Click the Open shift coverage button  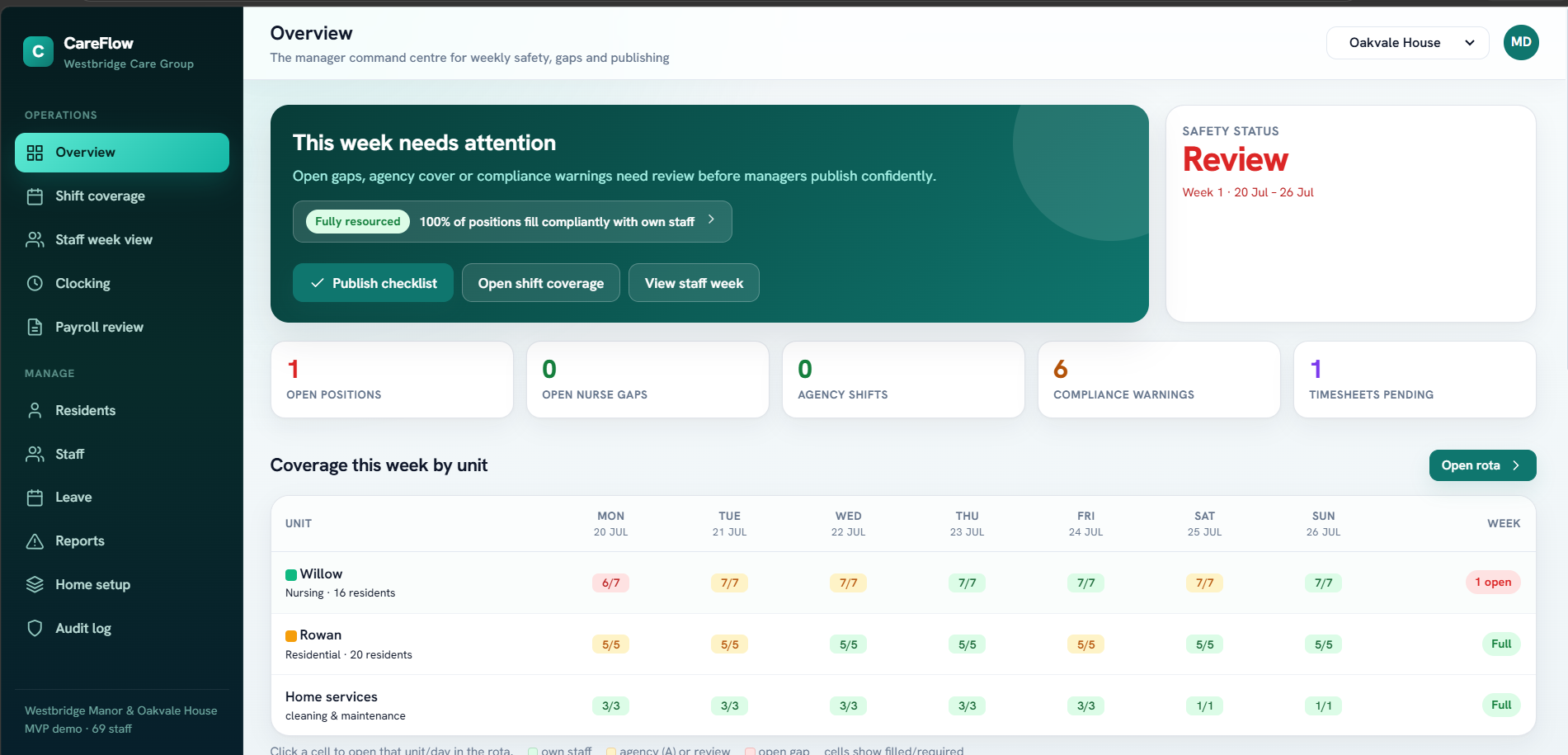541,283
